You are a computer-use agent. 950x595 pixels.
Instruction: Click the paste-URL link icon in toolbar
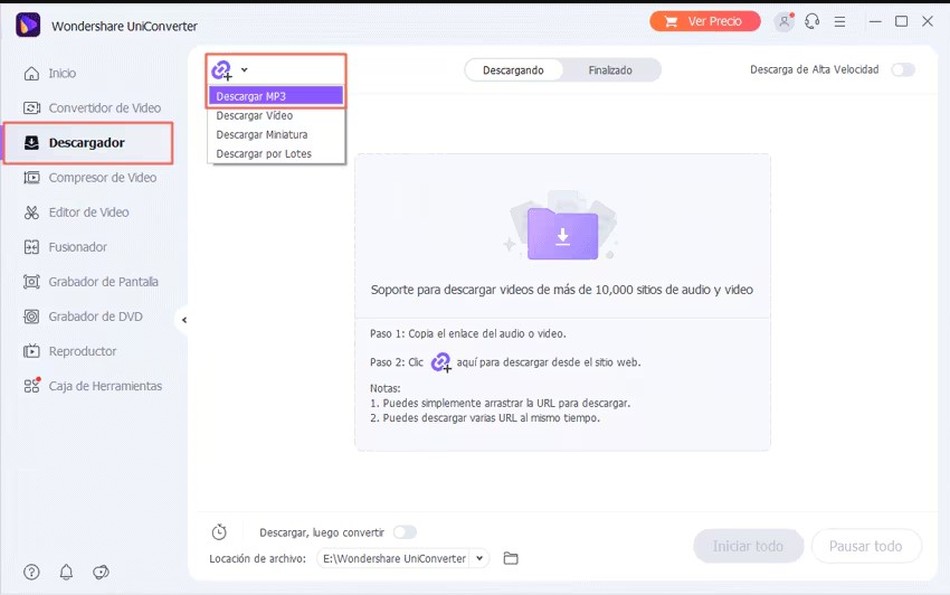(x=222, y=70)
